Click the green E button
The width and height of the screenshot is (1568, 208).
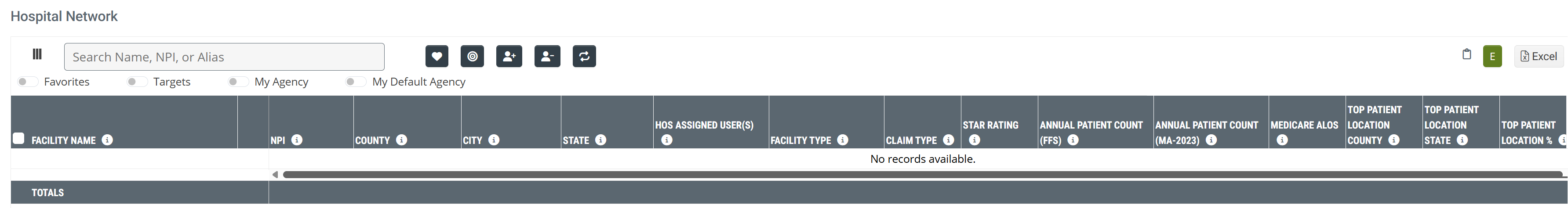(x=1492, y=57)
